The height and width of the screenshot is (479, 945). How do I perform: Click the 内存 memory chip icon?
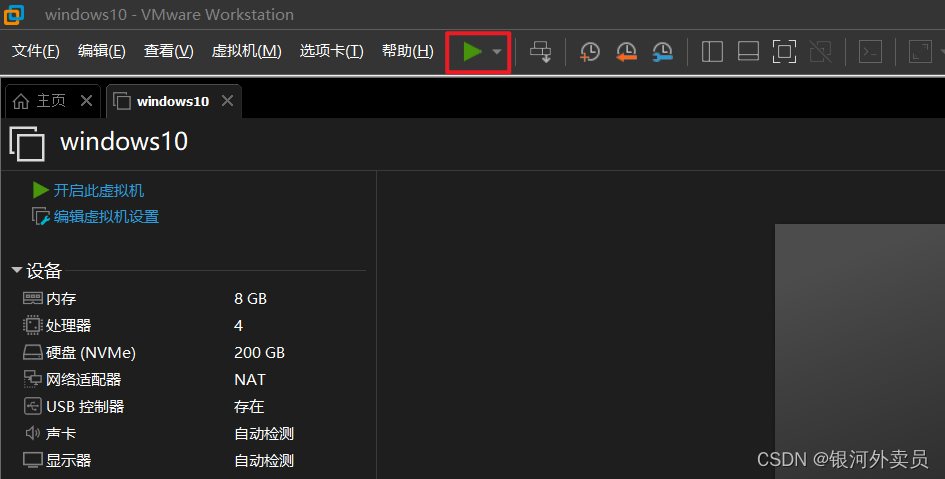(33, 298)
